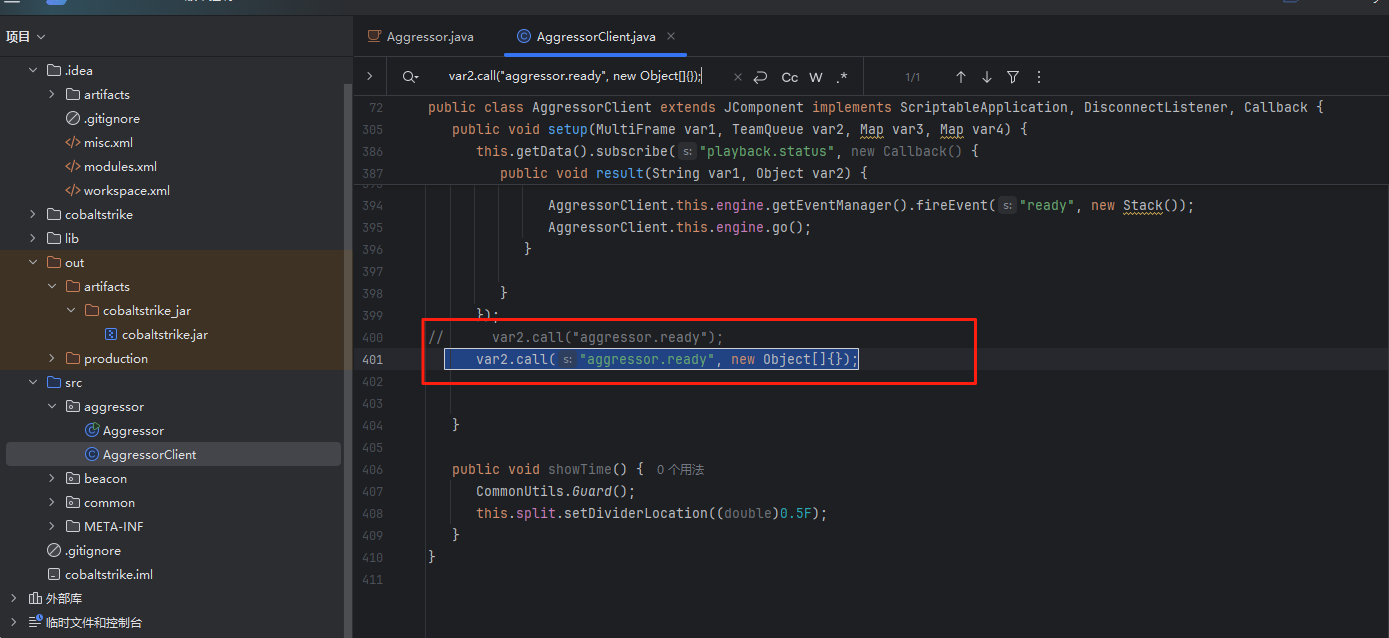Viewport: 1389px width, 638px height.
Task: Expand the cobaltstrike folder
Action: (x=32, y=214)
